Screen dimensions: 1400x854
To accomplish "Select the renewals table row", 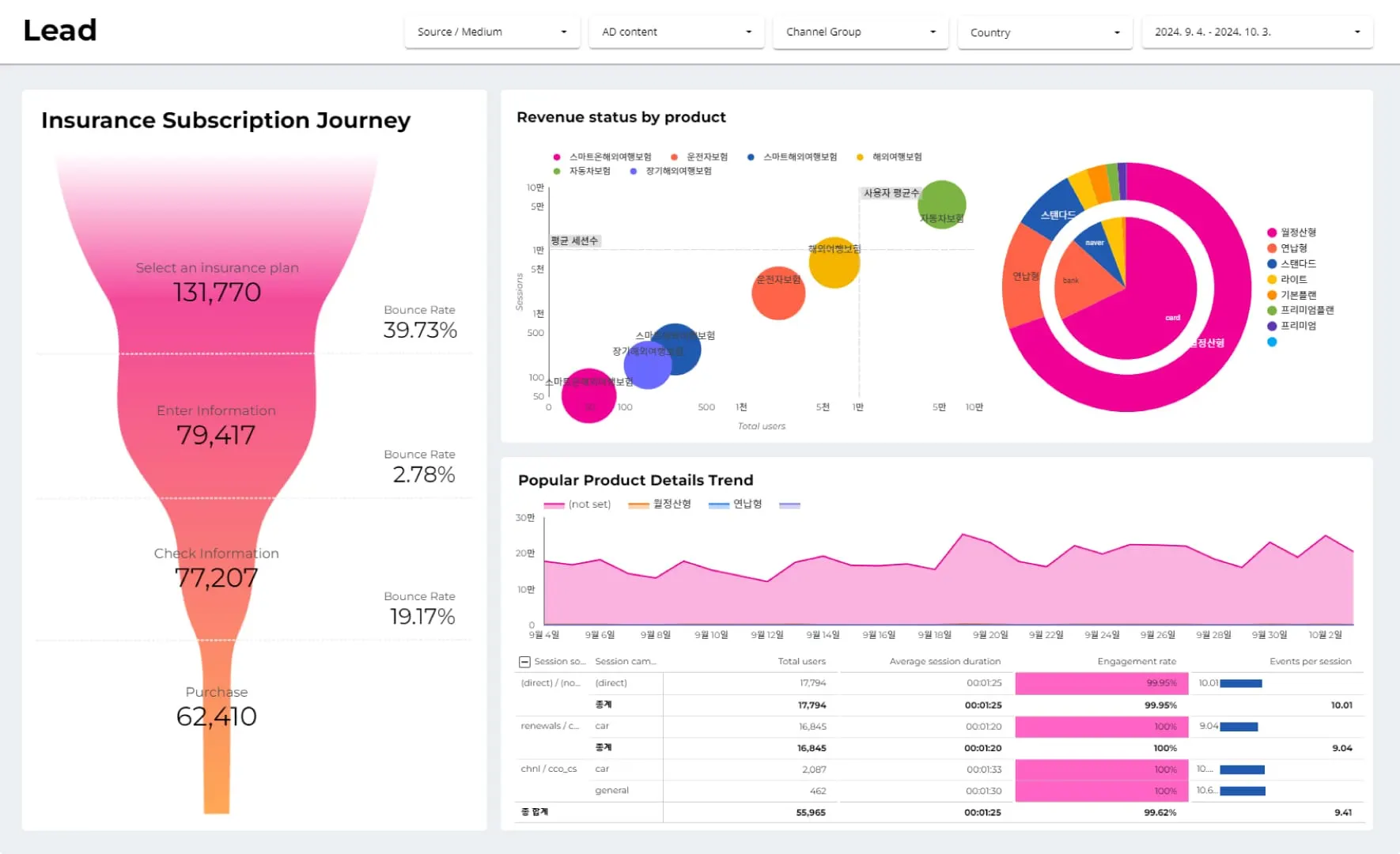I will point(939,727).
